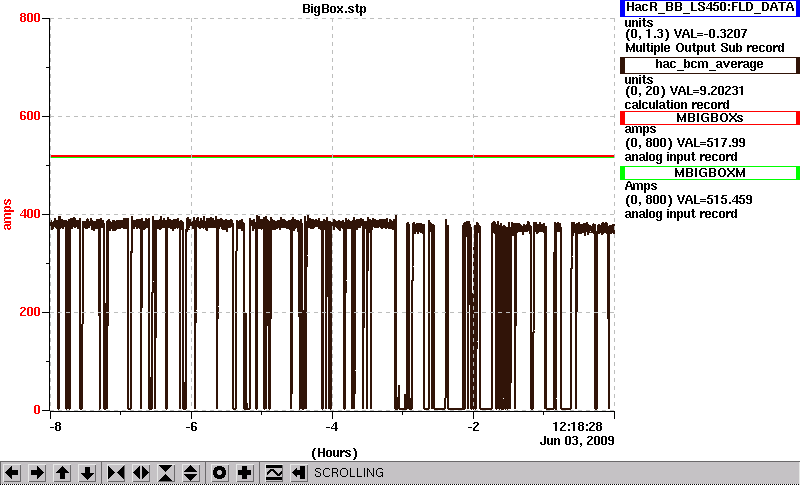
Task: Pan the plot down with down arrow
Action: 87,473
